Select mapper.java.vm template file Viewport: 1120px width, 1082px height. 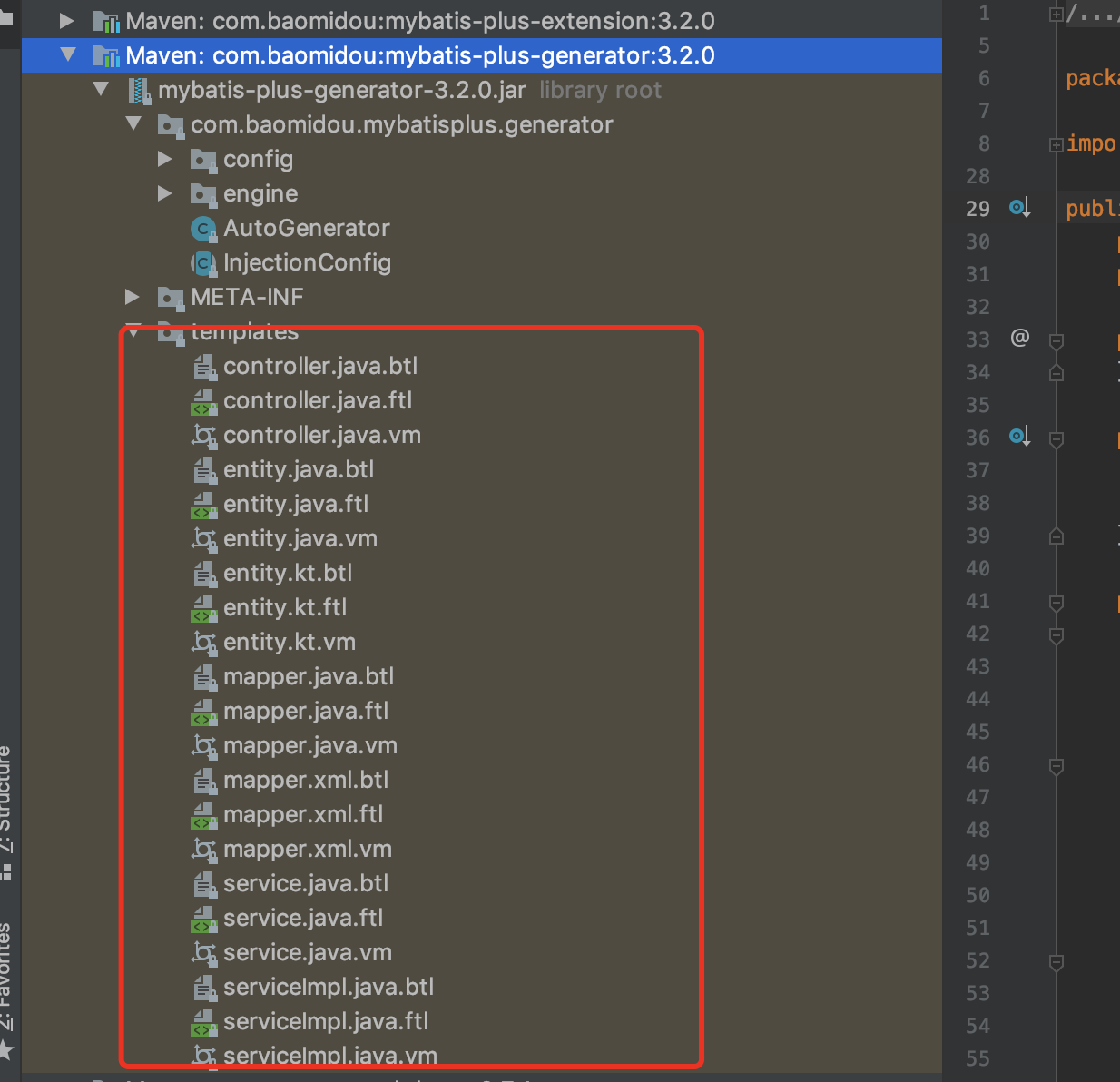tap(310, 745)
